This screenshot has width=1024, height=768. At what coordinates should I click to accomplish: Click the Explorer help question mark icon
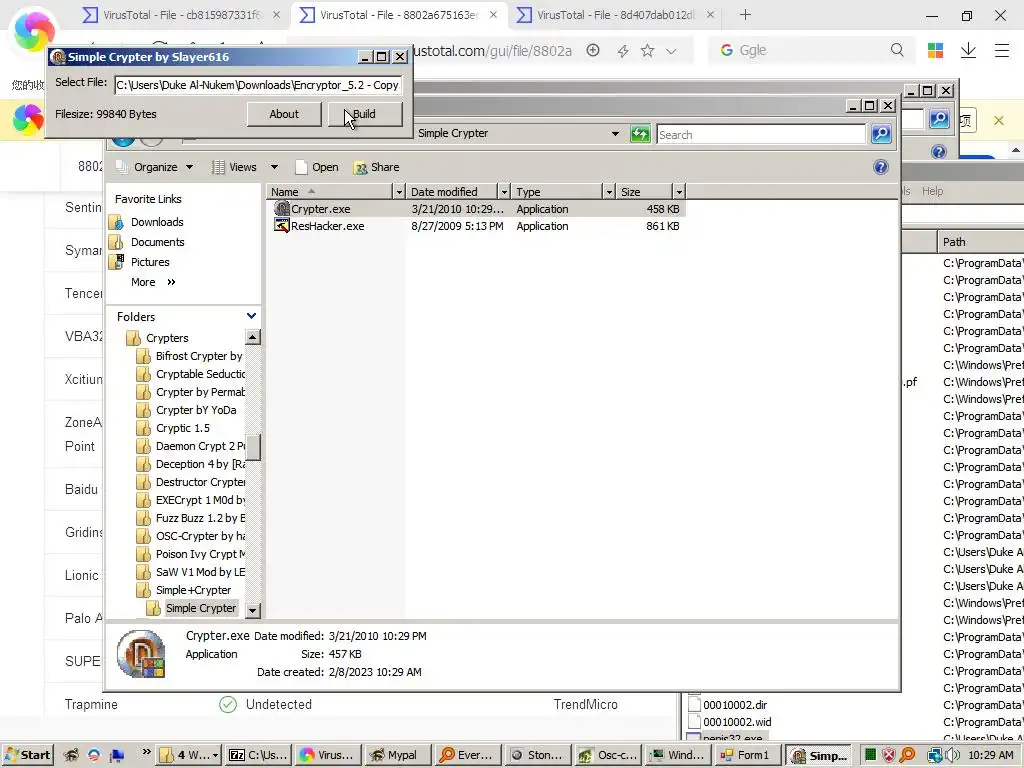(x=881, y=167)
